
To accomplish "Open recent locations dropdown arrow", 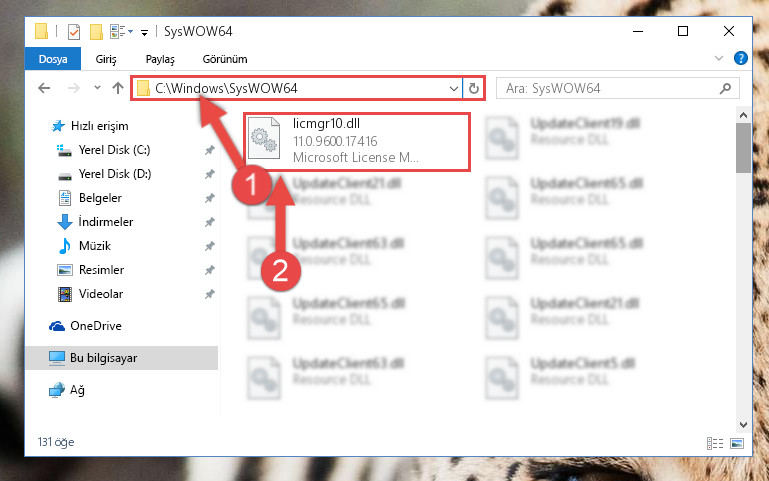I will coord(97,88).
